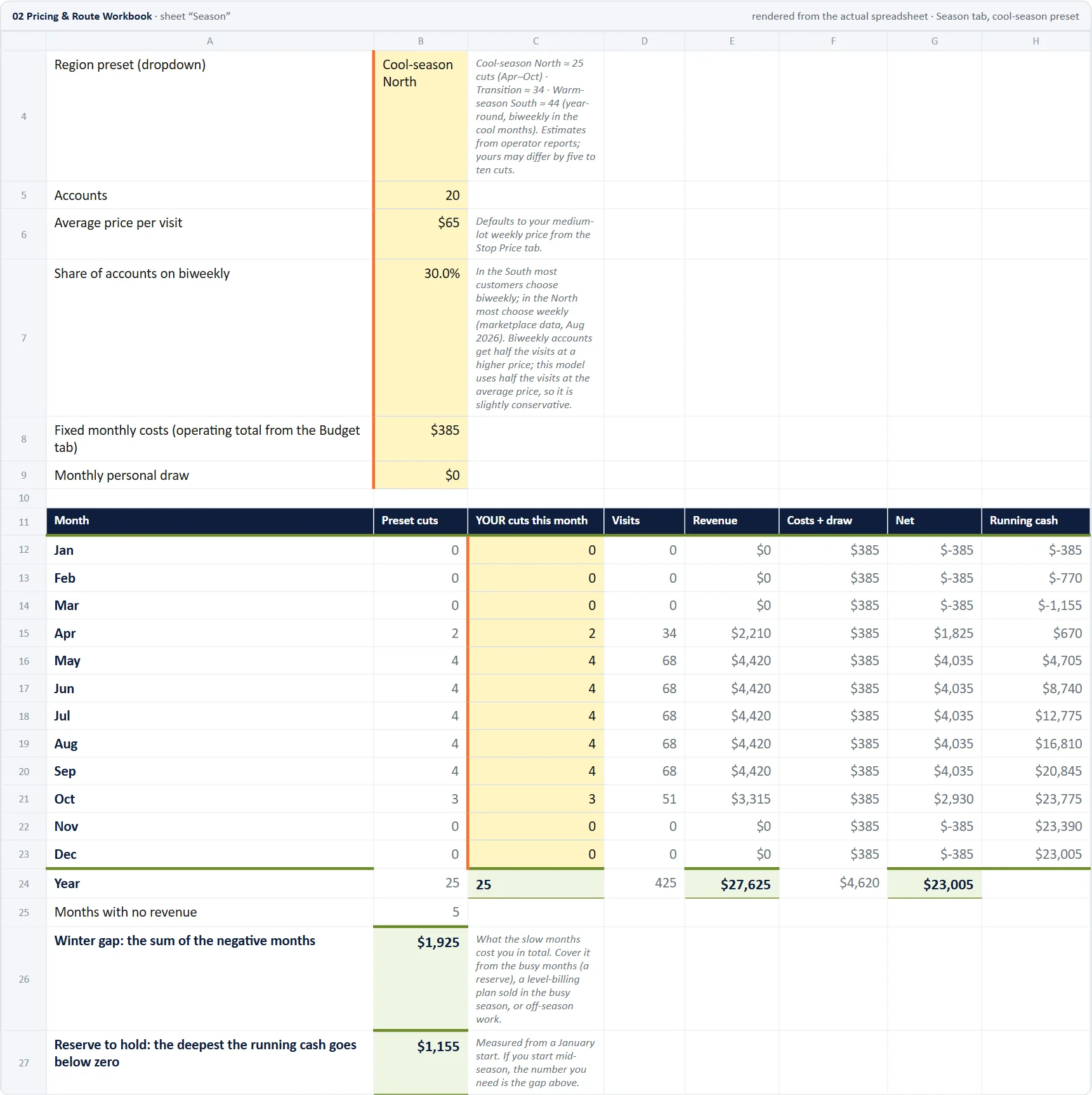The image size is (1092, 1095).
Task: Select column header A
Action: (x=210, y=41)
